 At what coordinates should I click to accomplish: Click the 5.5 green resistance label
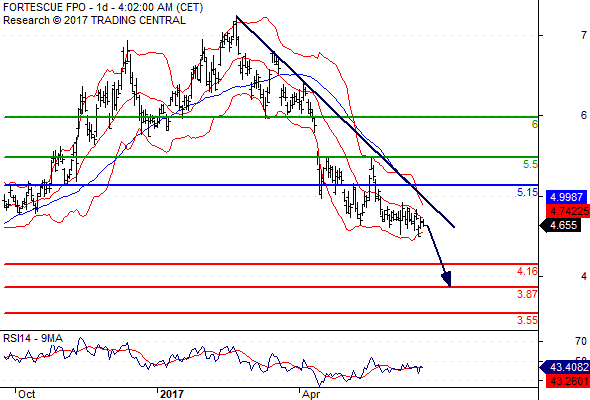pyautogui.click(x=530, y=164)
